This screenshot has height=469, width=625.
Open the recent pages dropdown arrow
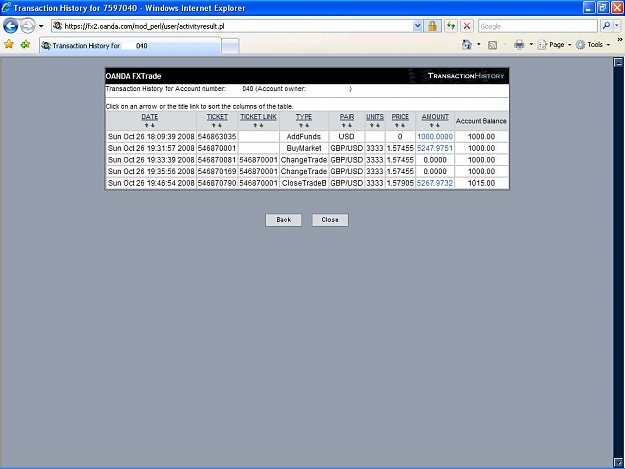pos(41,26)
